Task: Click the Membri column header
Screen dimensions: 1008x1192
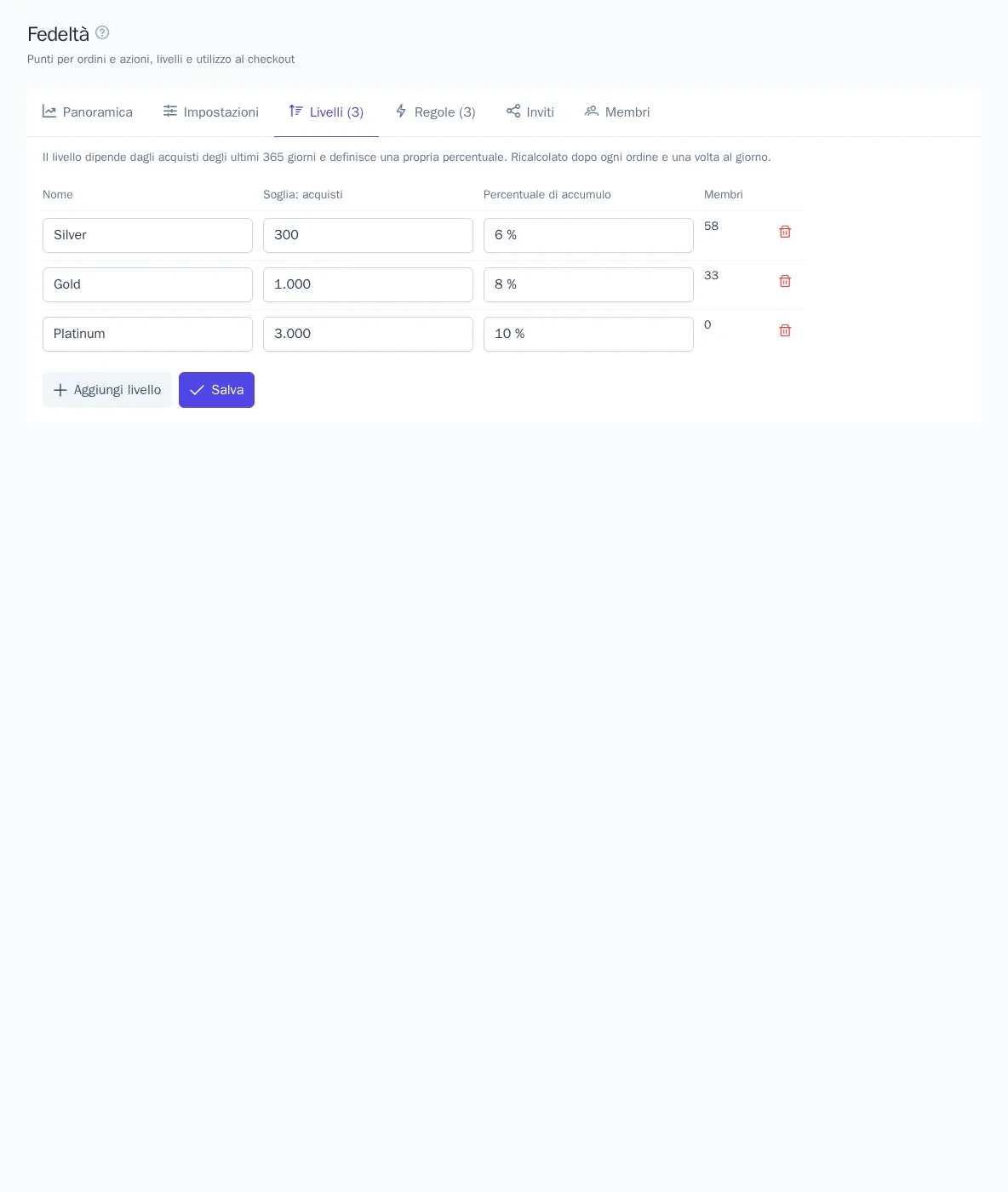Action: [x=724, y=195]
